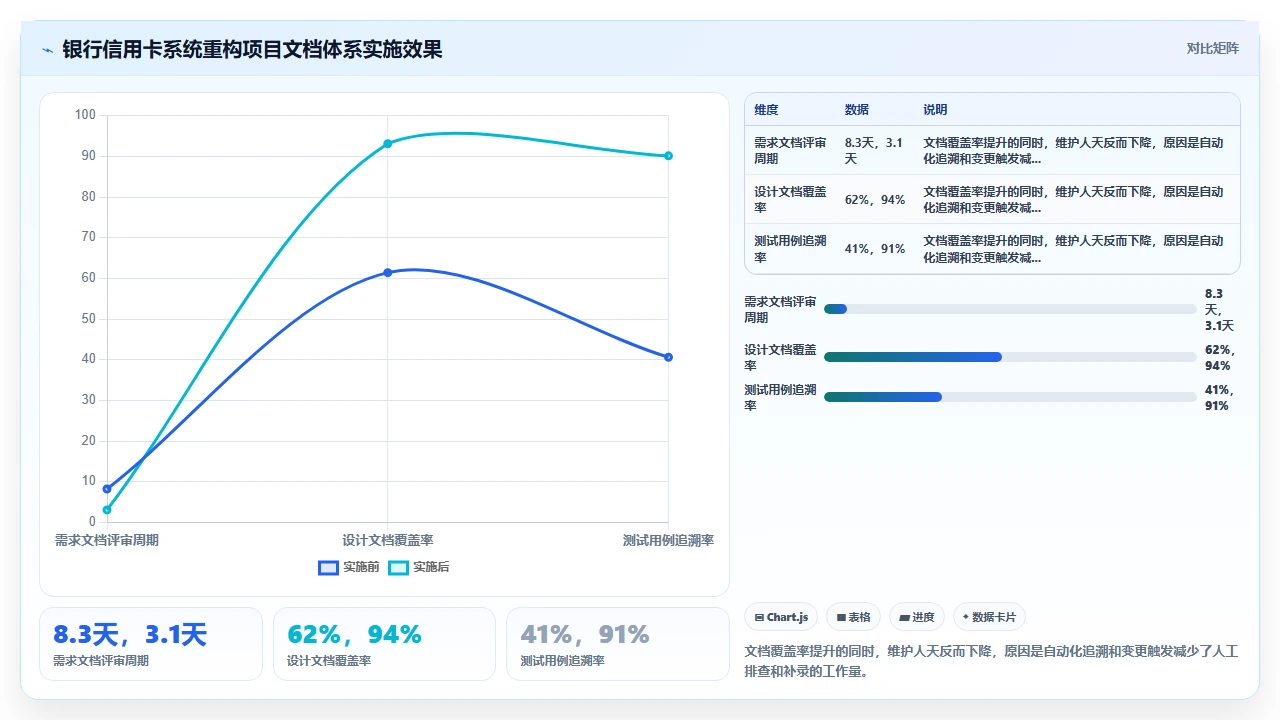Click 实施后 data point at 设计文档覆盖率

pyautogui.click(x=388, y=144)
